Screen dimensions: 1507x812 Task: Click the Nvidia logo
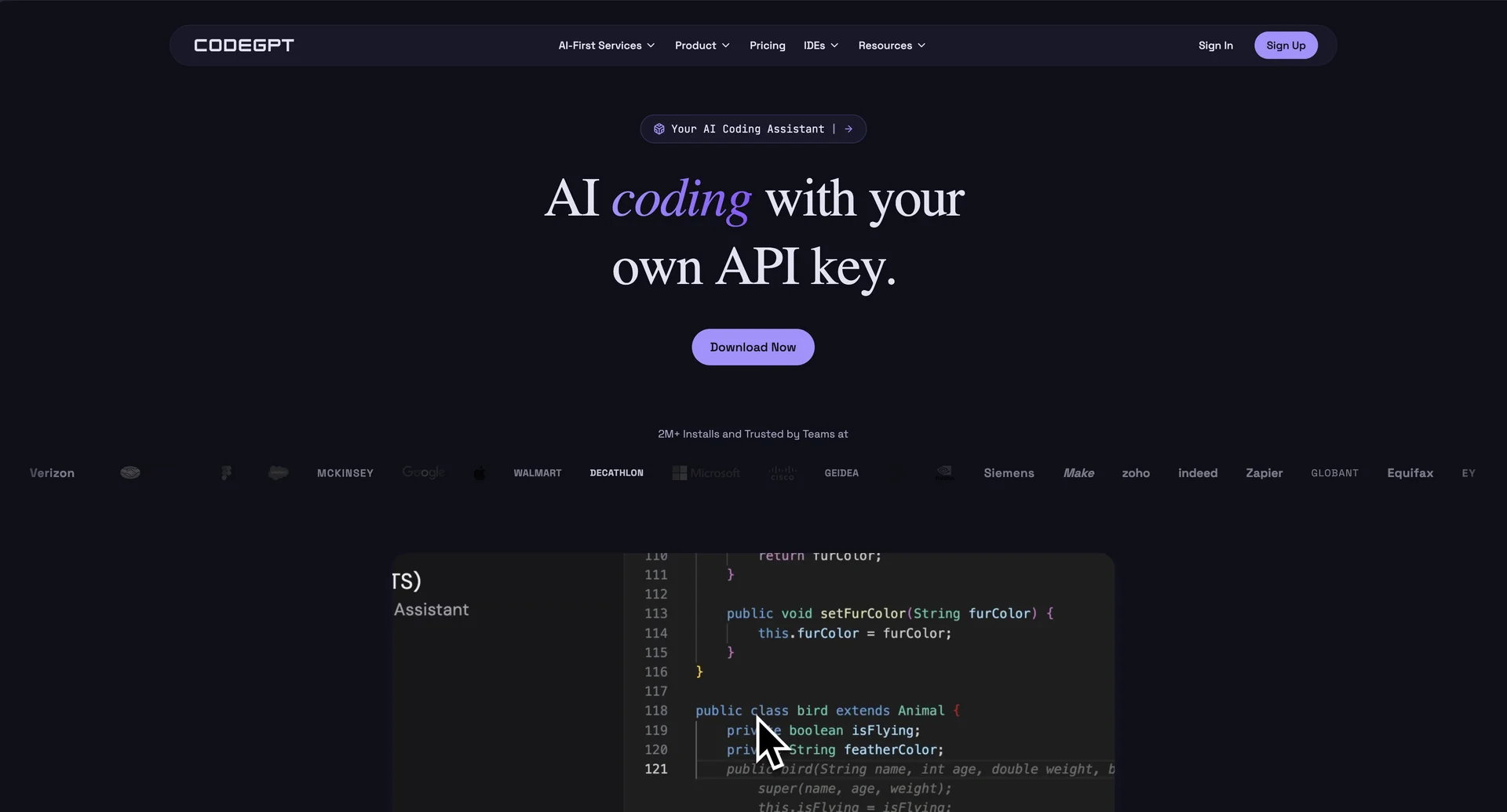(x=945, y=472)
